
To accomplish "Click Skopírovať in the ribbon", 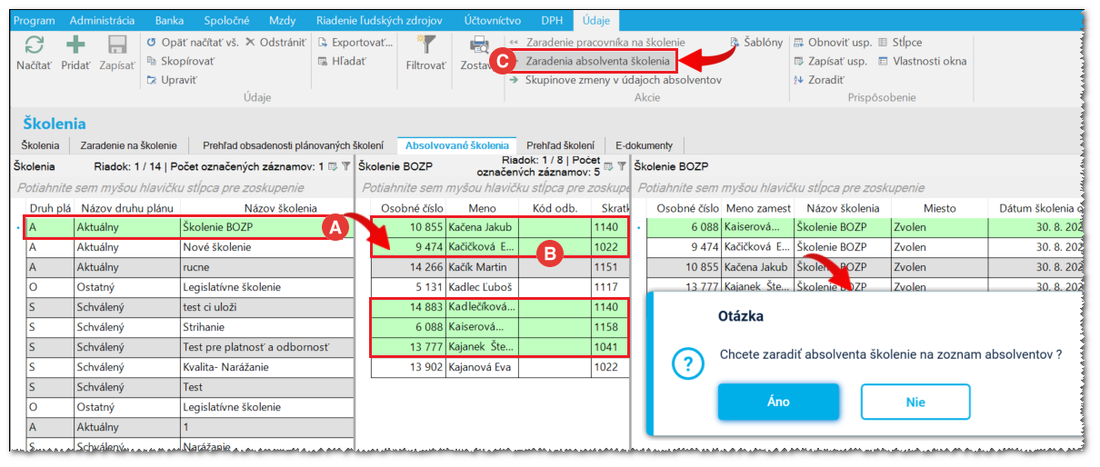I will 180,61.
